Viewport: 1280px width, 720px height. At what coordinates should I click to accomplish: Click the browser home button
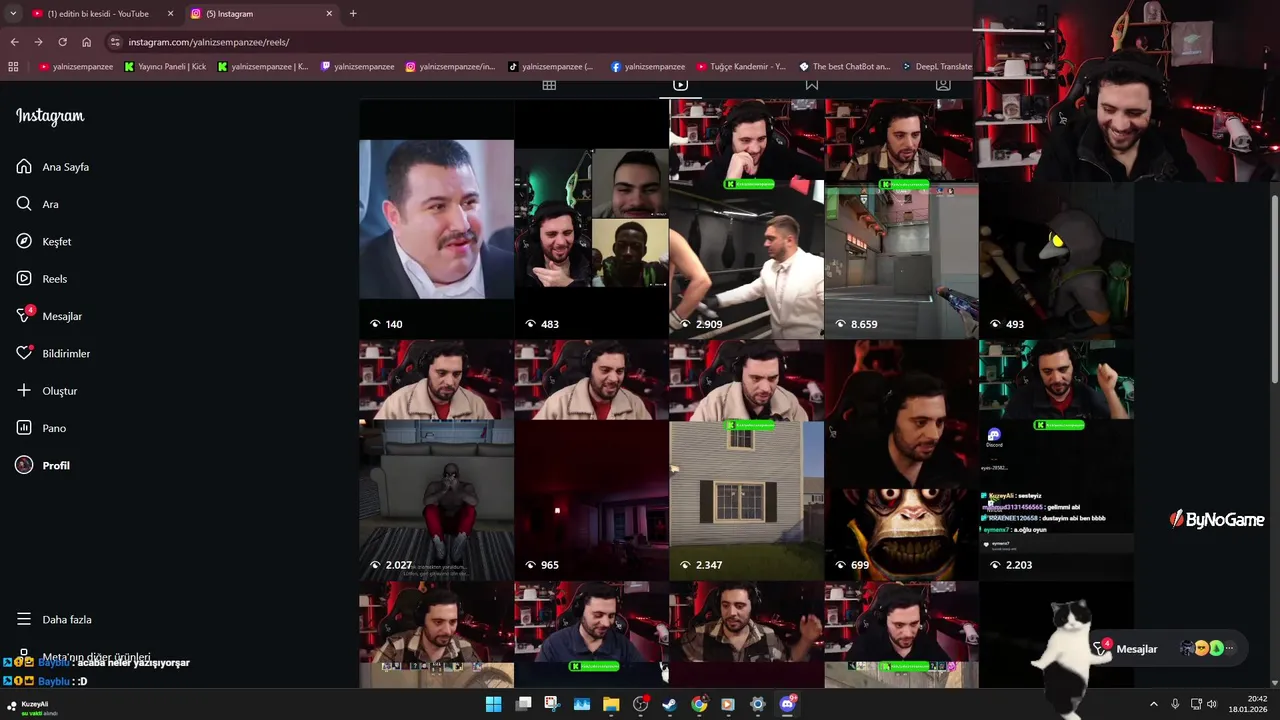pyautogui.click(x=86, y=42)
